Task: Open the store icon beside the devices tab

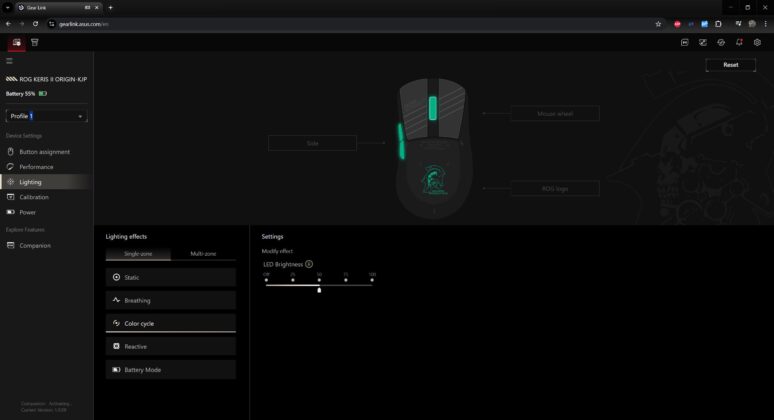Action: pyautogui.click(x=35, y=42)
